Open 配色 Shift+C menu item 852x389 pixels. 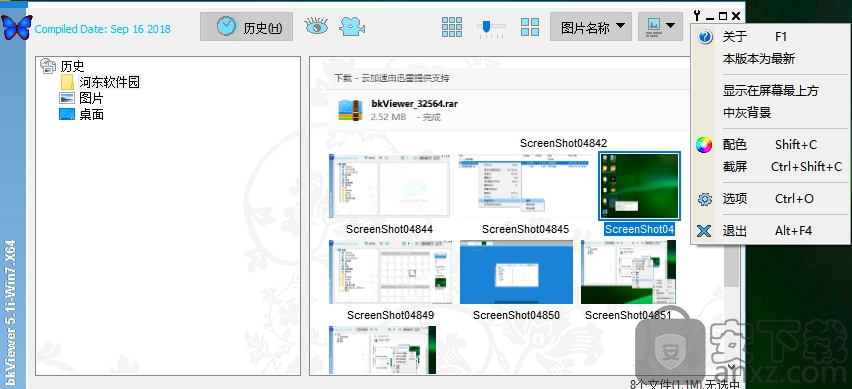tap(771, 145)
